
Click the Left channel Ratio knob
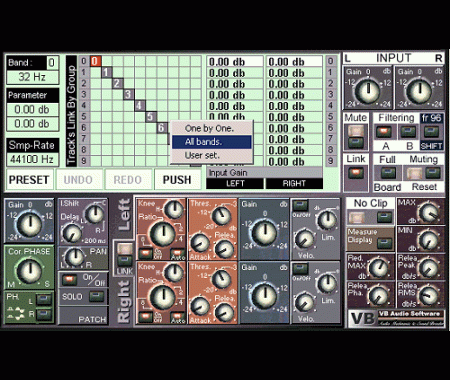tap(163, 233)
